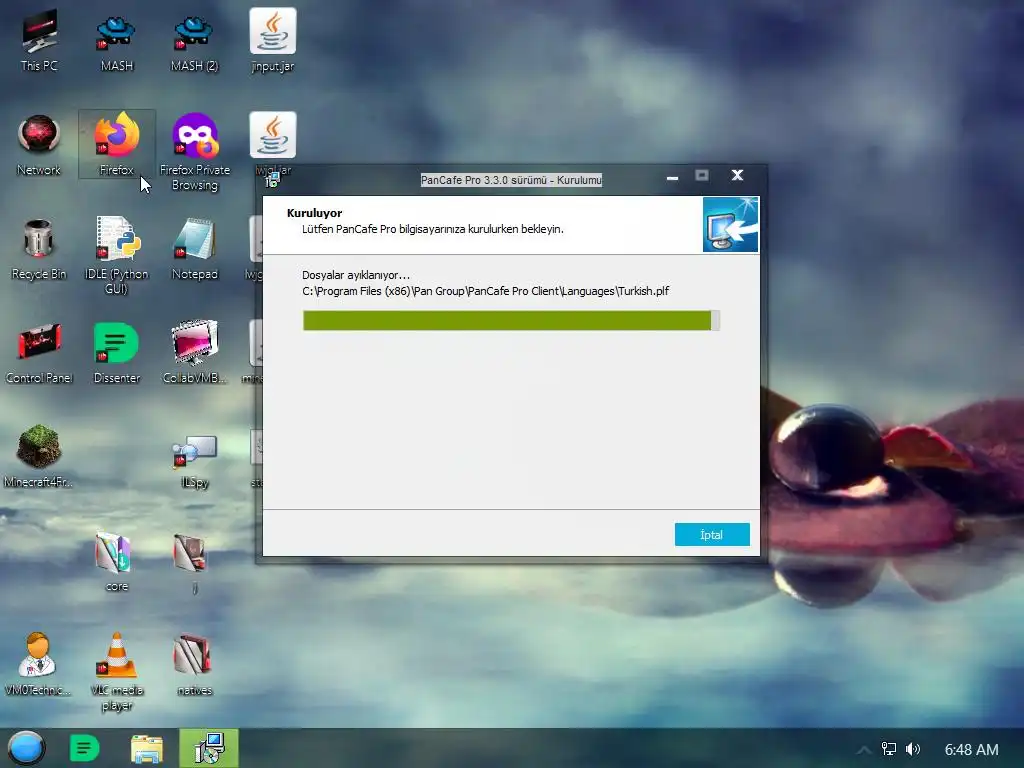The height and width of the screenshot is (768, 1024).
Task: Select the Dissenter desktop shortcut
Action: pyautogui.click(x=116, y=353)
